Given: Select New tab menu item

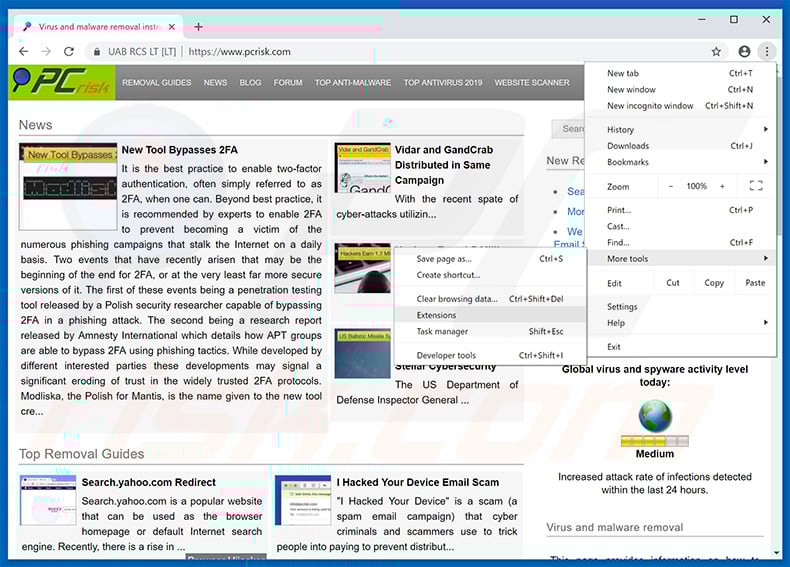Looking at the screenshot, I should 680,73.
